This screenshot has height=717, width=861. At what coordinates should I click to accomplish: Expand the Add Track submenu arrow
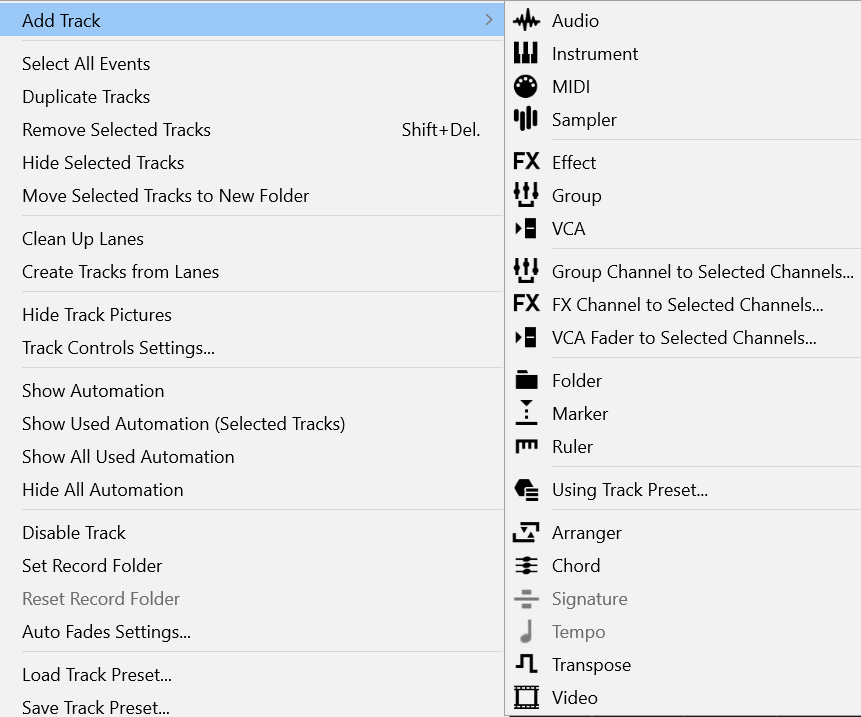click(489, 20)
